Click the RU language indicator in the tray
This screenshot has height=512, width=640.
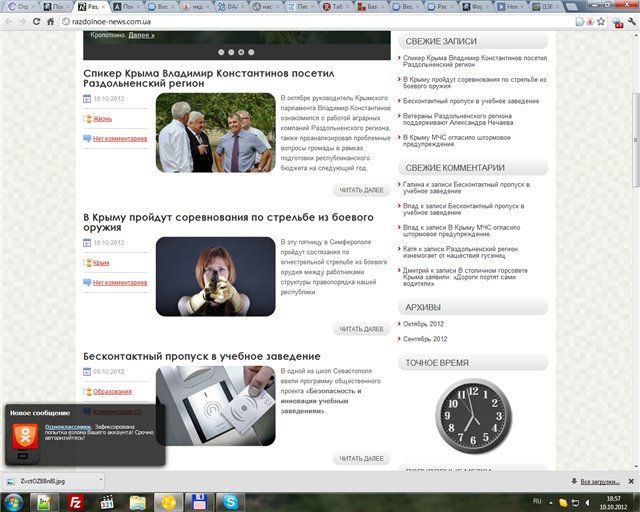[537, 501]
